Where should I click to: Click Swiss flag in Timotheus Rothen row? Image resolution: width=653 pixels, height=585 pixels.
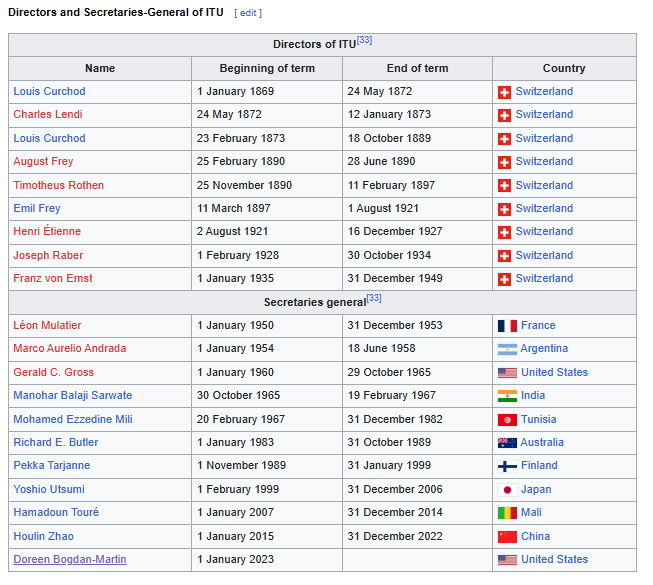point(504,186)
